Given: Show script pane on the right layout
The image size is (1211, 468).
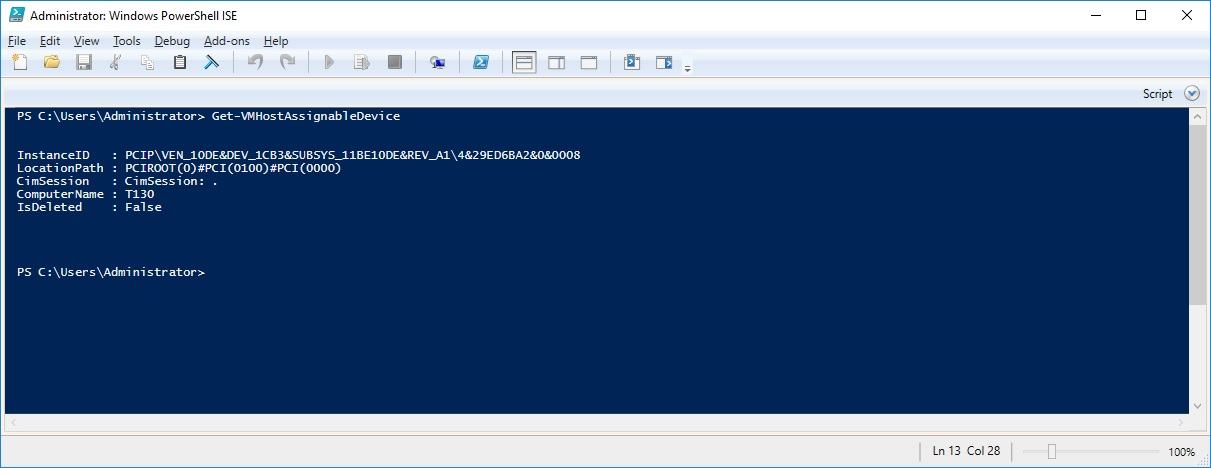Looking at the screenshot, I should coord(557,62).
